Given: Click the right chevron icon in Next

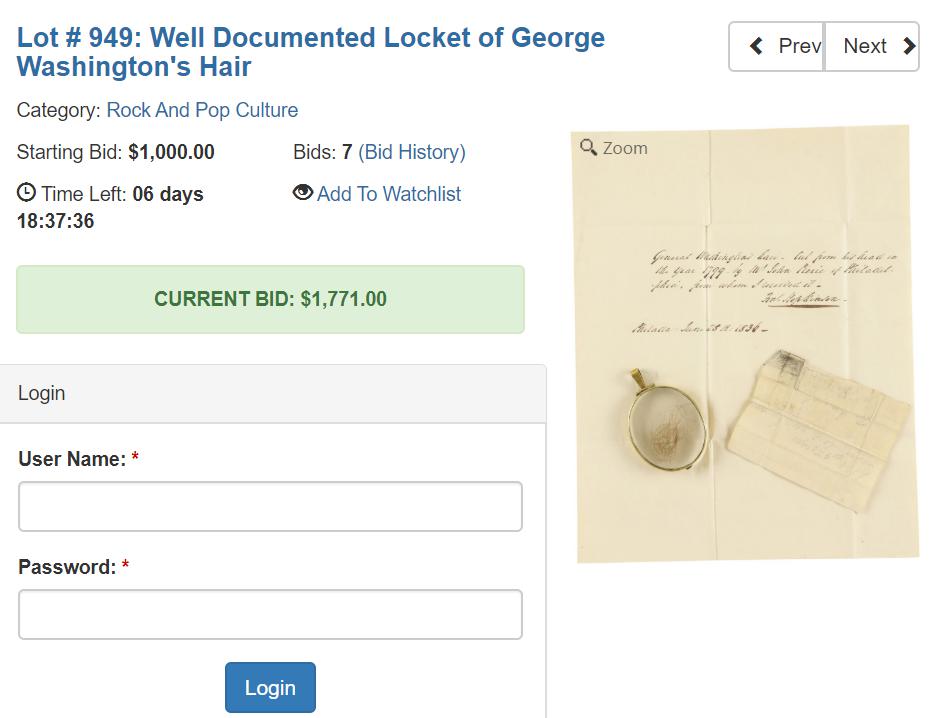Looking at the screenshot, I should [x=908, y=46].
